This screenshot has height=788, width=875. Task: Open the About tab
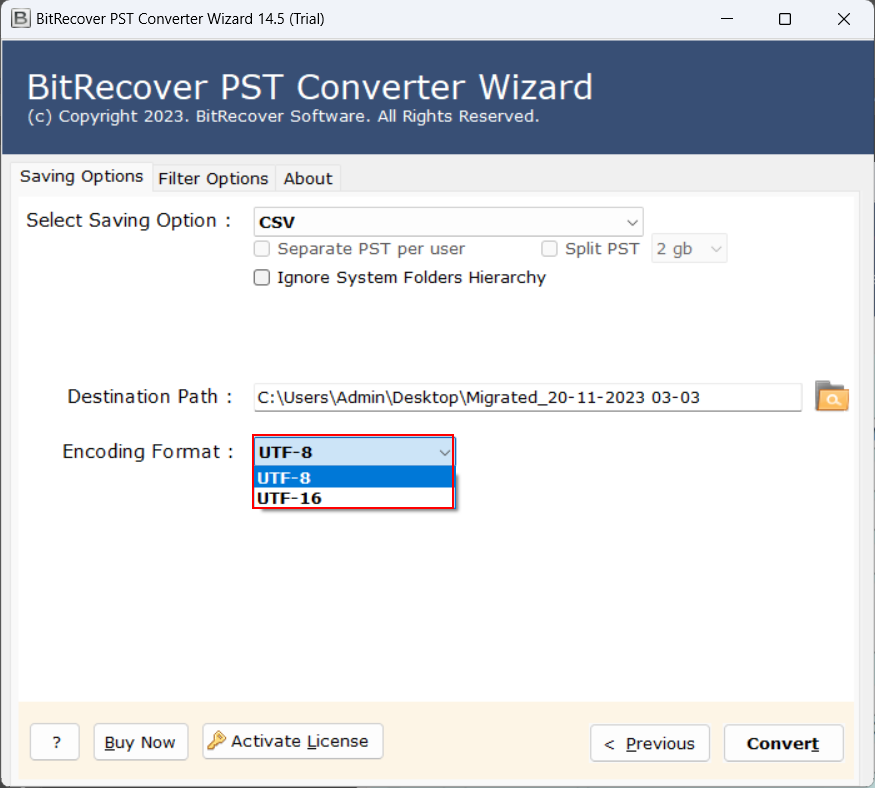pyautogui.click(x=308, y=179)
